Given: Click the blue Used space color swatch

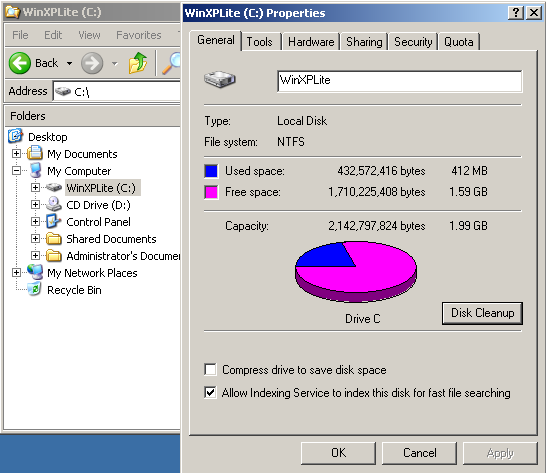Looking at the screenshot, I should [211, 171].
